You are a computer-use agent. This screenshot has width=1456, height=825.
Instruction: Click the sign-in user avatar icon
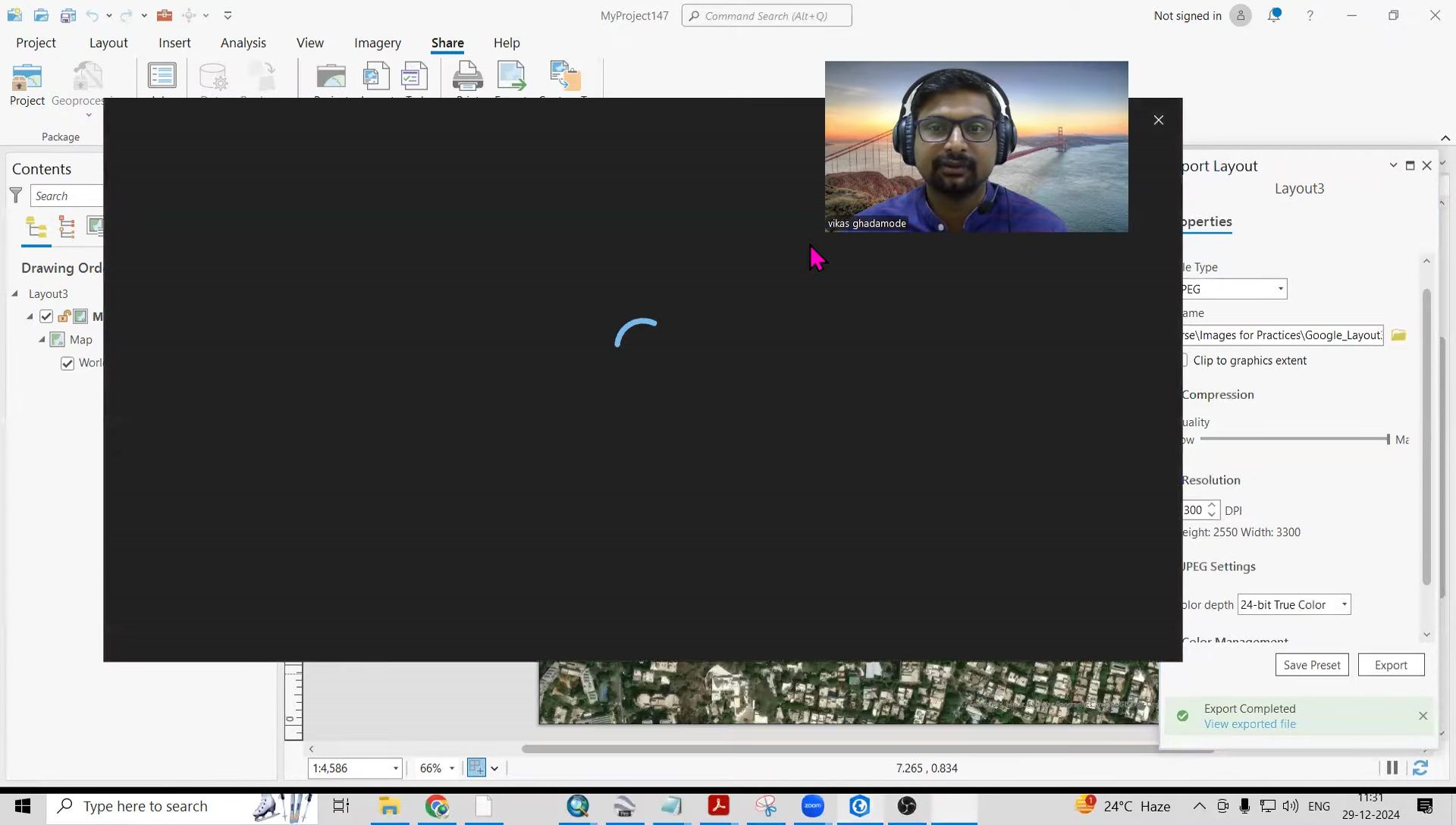coord(1241,15)
